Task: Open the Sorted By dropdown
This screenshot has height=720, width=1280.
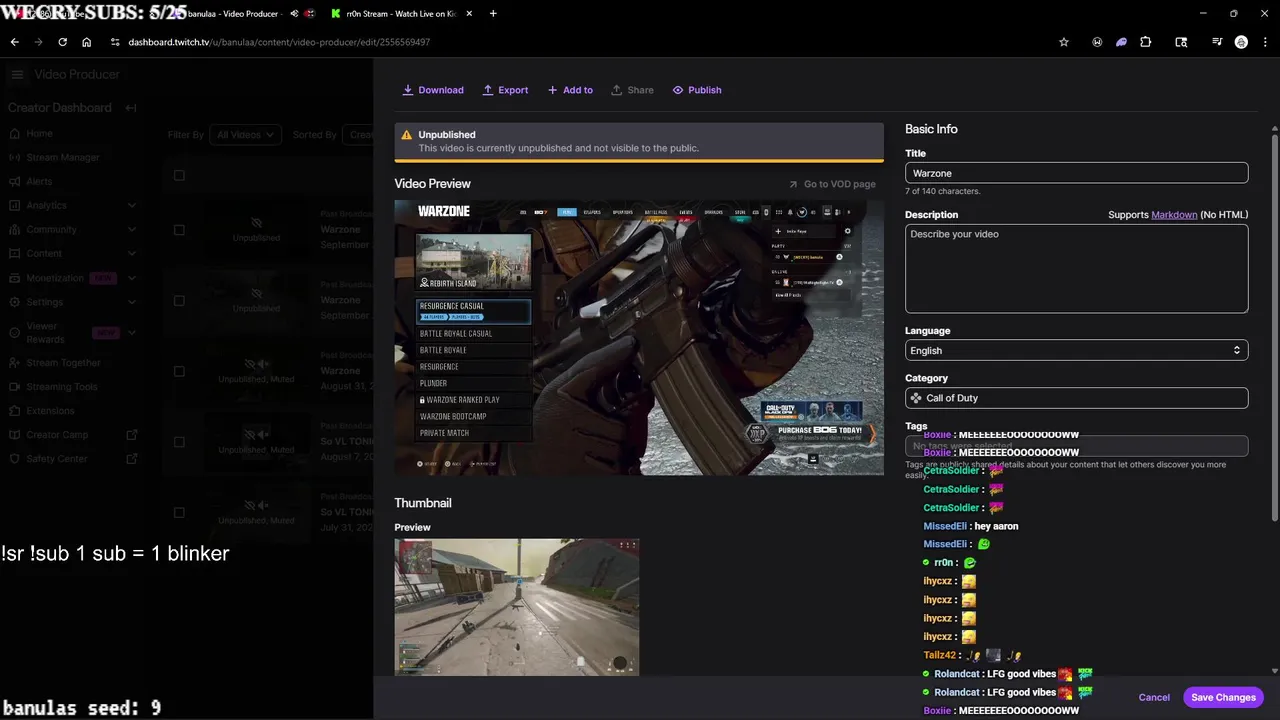Action: coord(358,135)
